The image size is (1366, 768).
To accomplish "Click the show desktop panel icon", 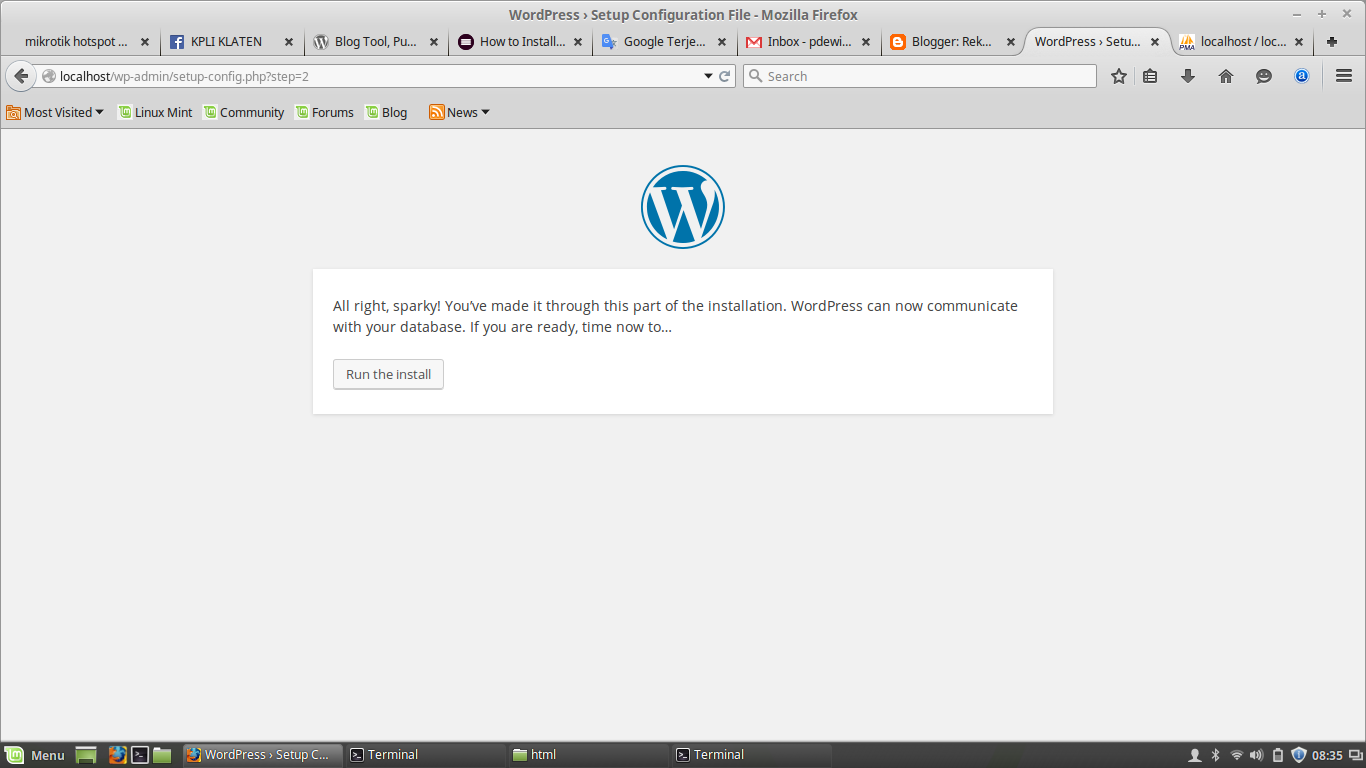I will coord(86,755).
